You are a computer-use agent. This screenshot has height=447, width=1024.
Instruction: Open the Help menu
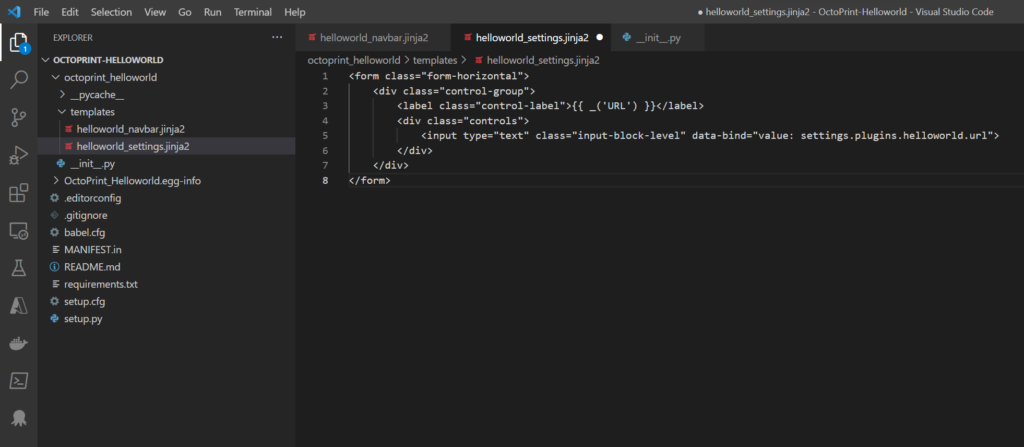295,12
